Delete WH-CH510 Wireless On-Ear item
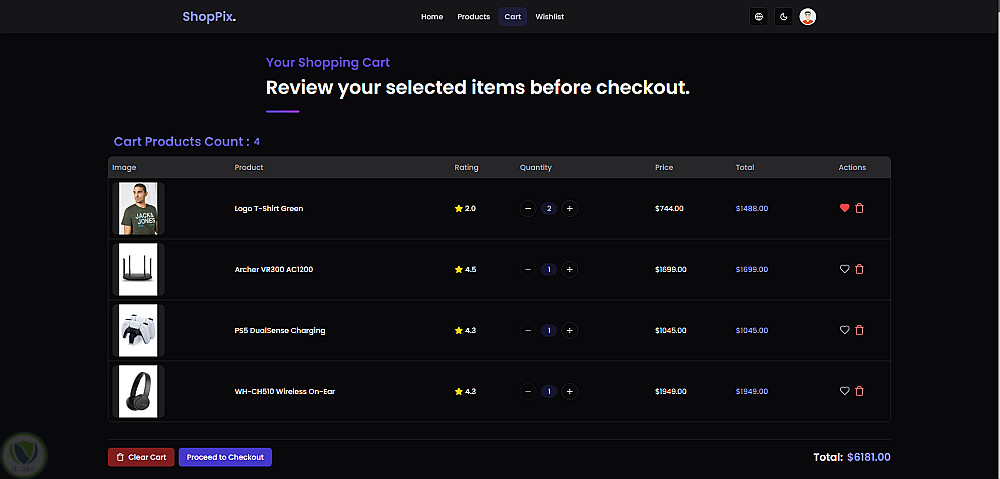The width and height of the screenshot is (1000, 479). [x=859, y=391]
